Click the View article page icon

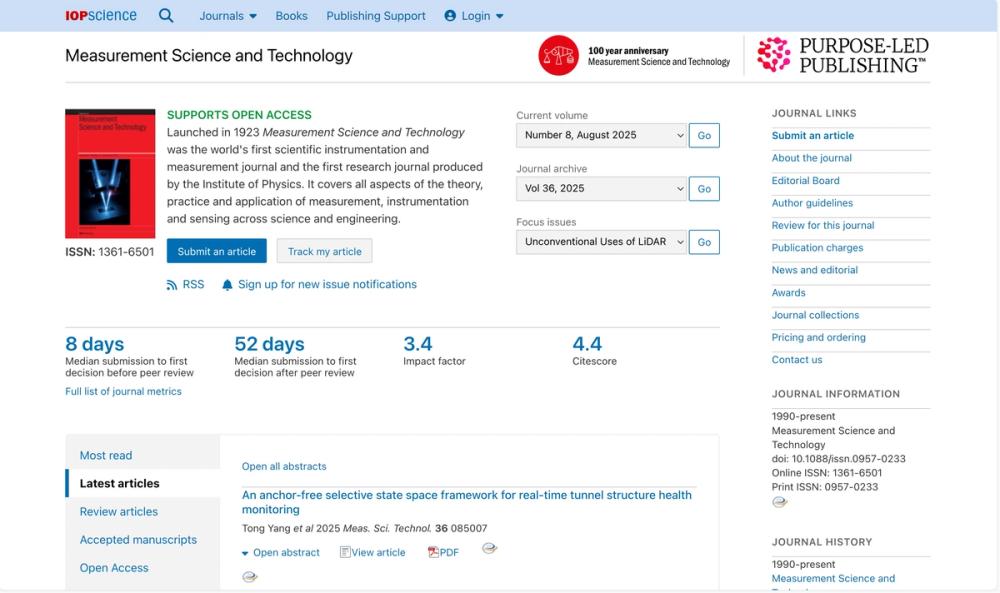pyautogui.click(x=345, y=552)
